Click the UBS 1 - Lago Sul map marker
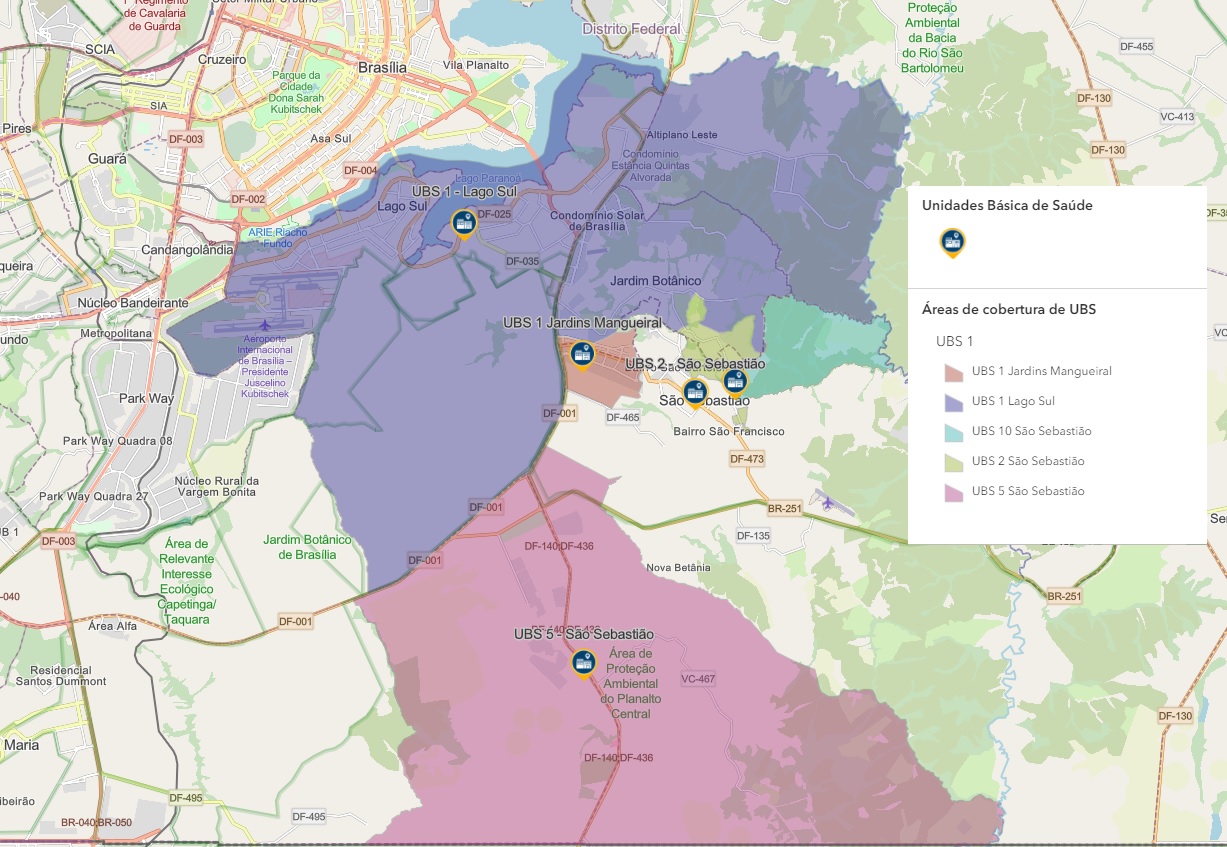Screen dimensions: 1227x847 463,224
